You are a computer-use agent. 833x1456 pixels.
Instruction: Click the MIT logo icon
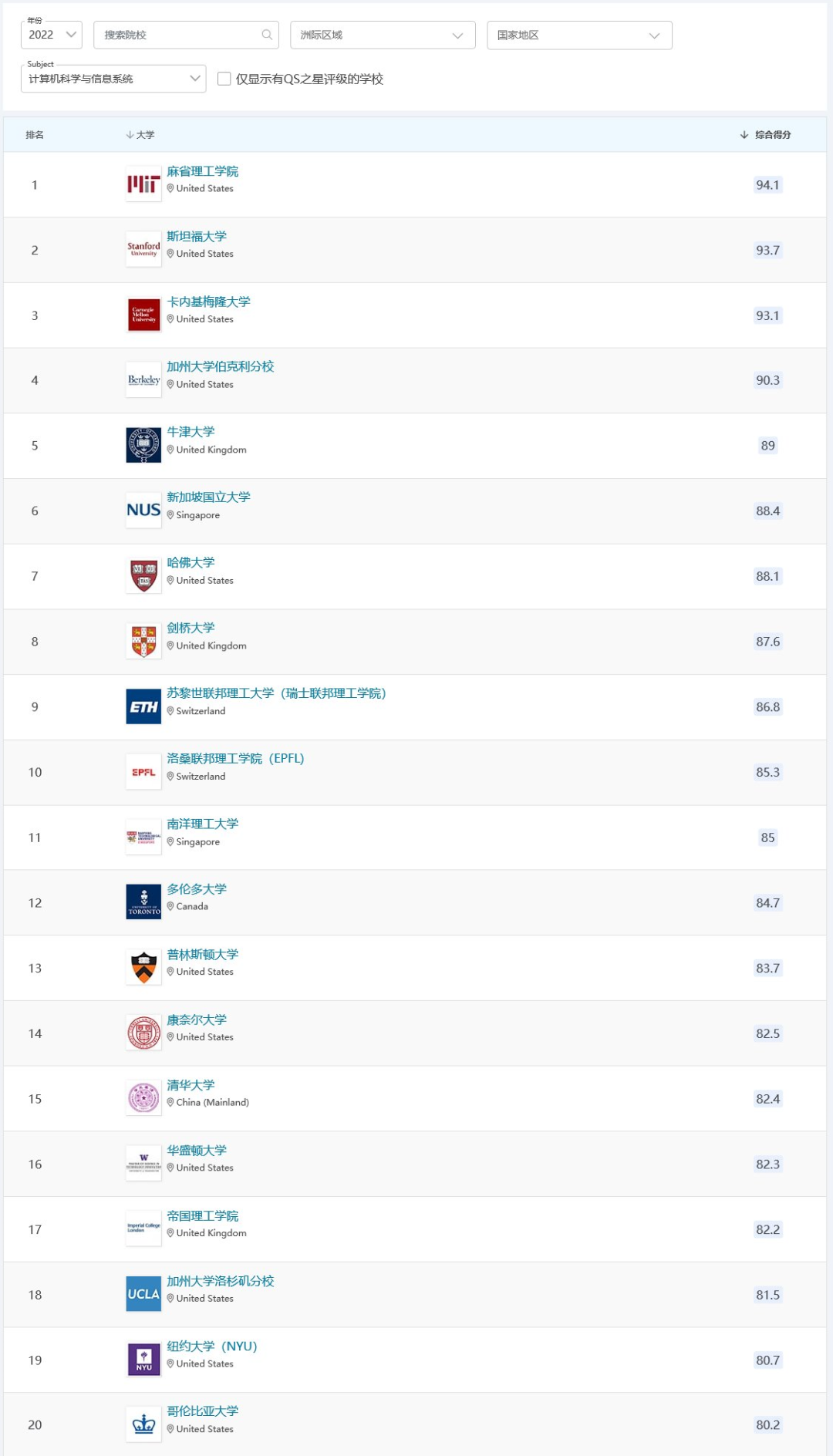[143, 184]
